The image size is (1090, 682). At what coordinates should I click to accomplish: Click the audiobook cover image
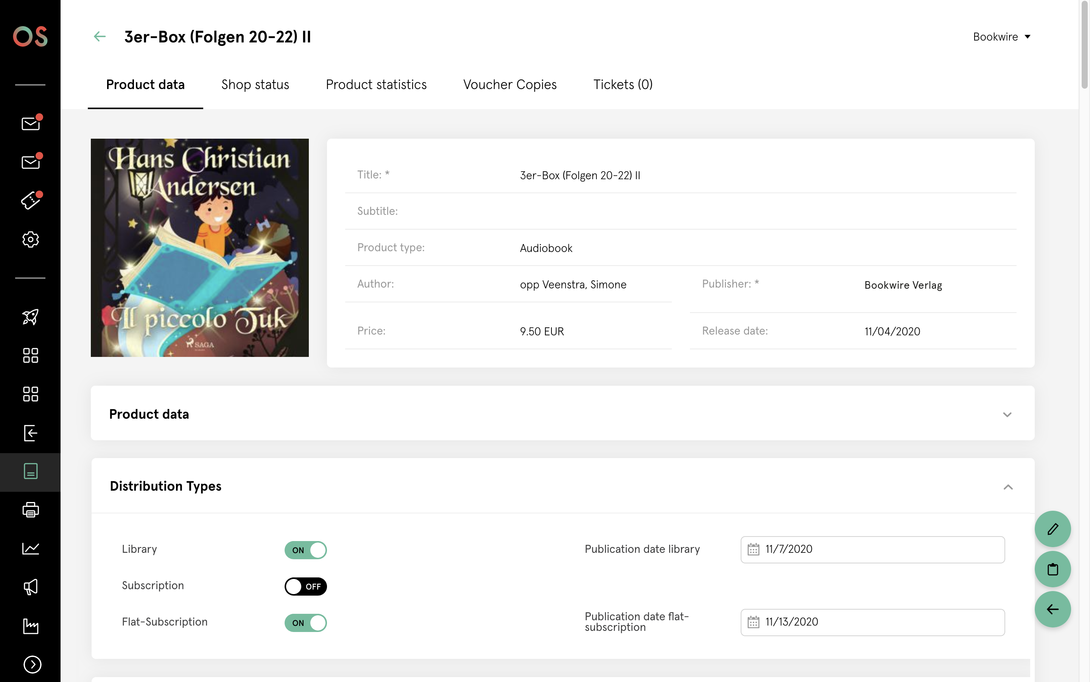point(200,248)
